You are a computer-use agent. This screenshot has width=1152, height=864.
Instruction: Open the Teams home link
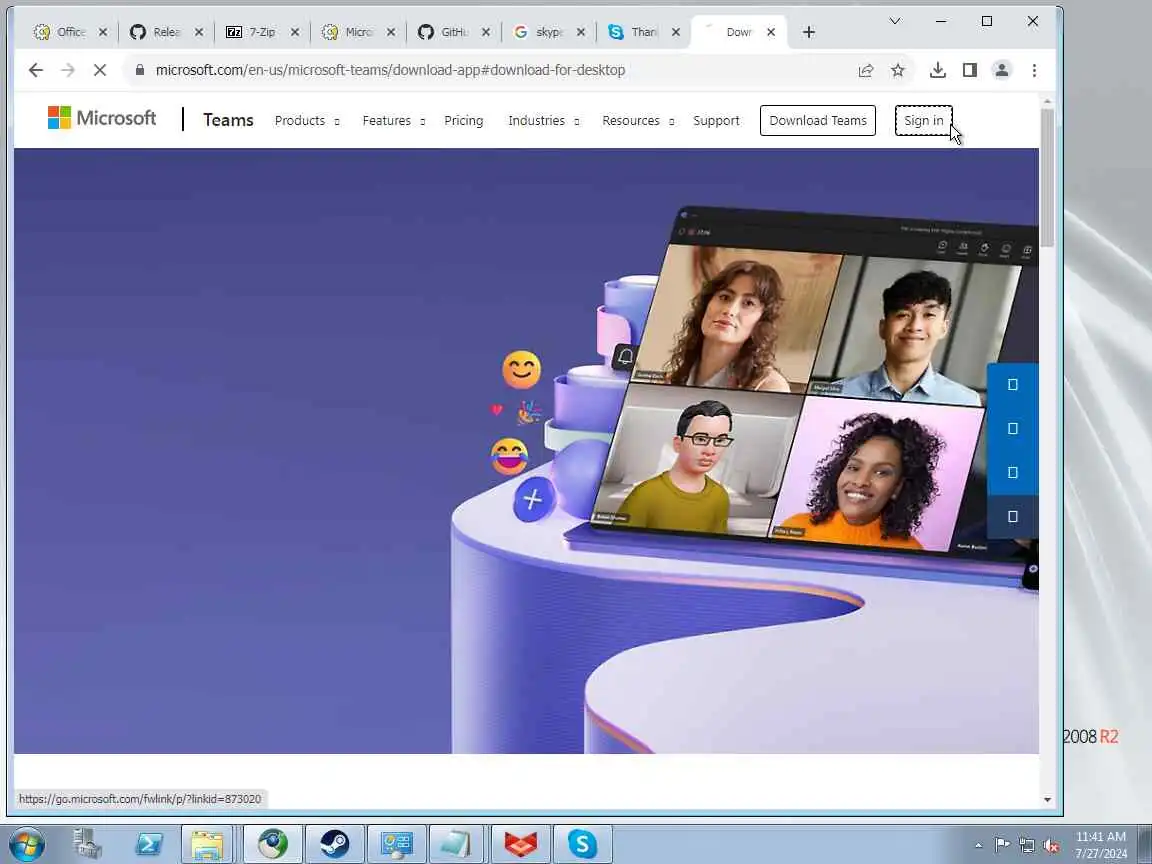click(x=228, y=120)
